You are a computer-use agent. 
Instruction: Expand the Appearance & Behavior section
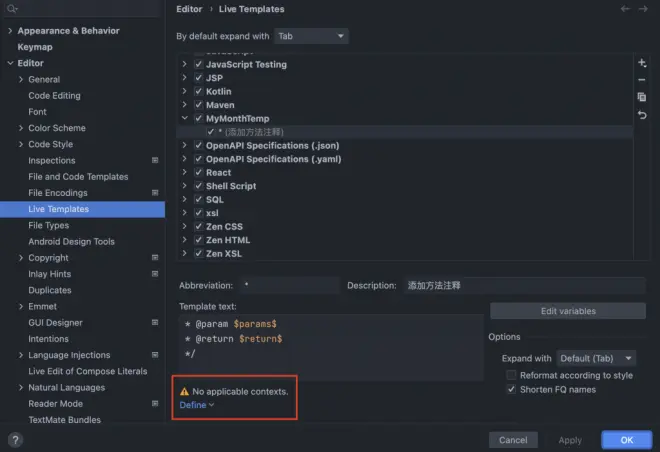tap(10, 31)
